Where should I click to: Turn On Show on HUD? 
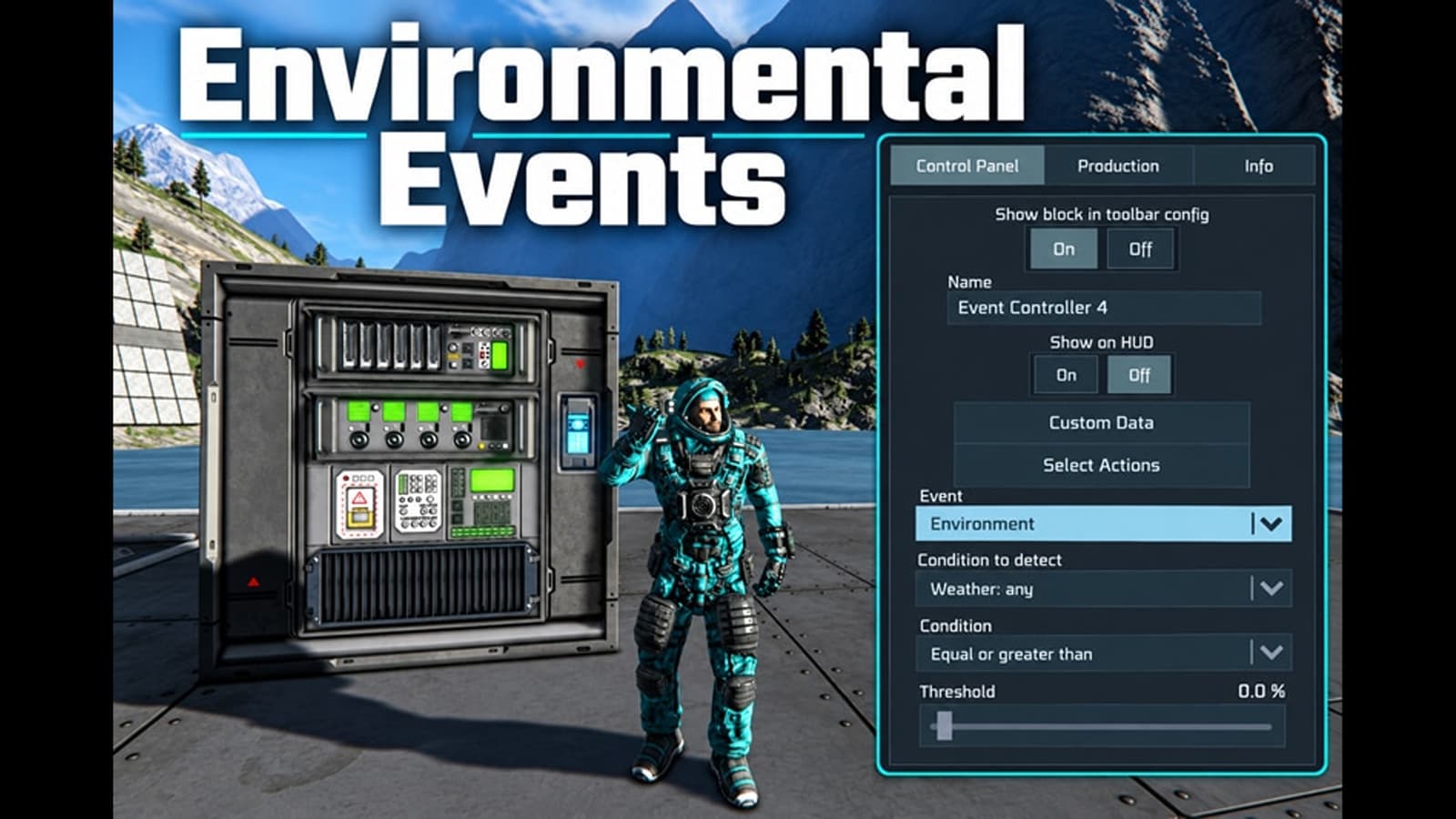click(x=1066, y=374)
